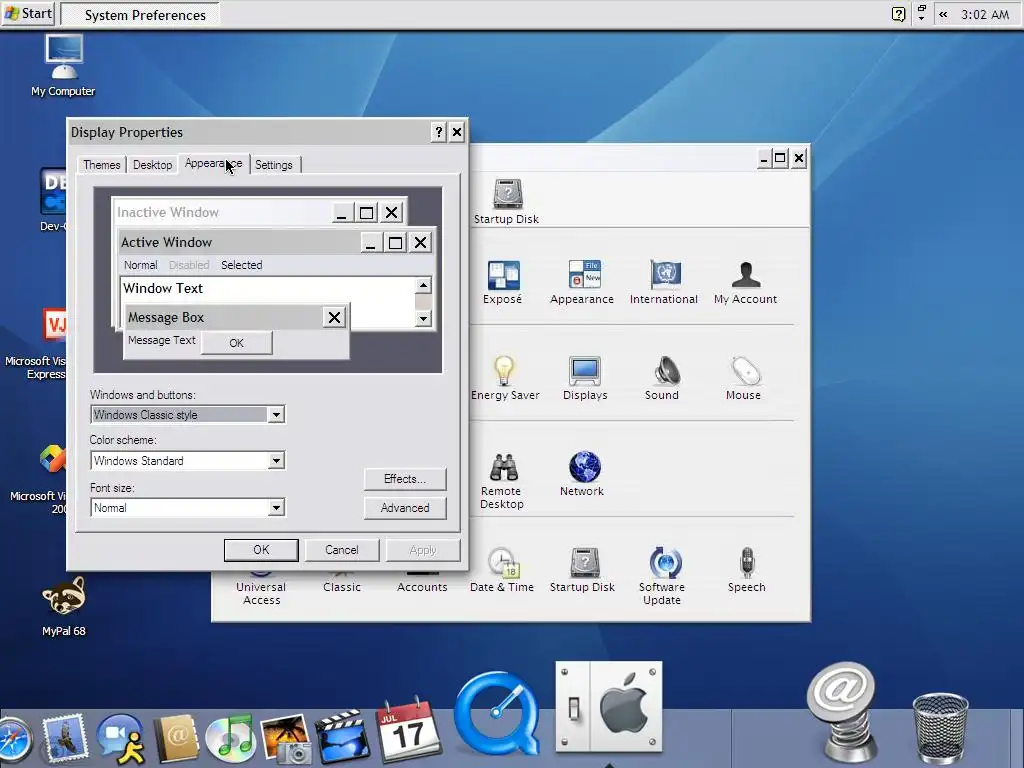Image resolution: width=1024 pixels, height=768 pixels.
Task: Open Sound preferences
Action: 662,378
